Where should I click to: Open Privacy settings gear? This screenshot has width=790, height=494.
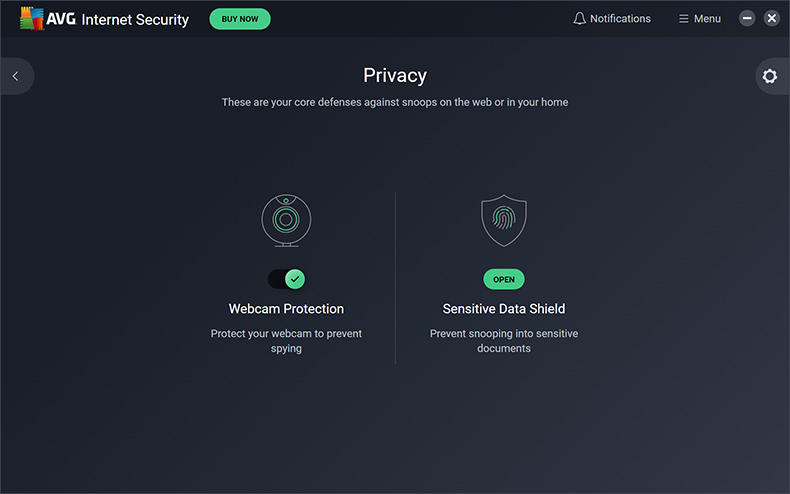coord(770,76)
